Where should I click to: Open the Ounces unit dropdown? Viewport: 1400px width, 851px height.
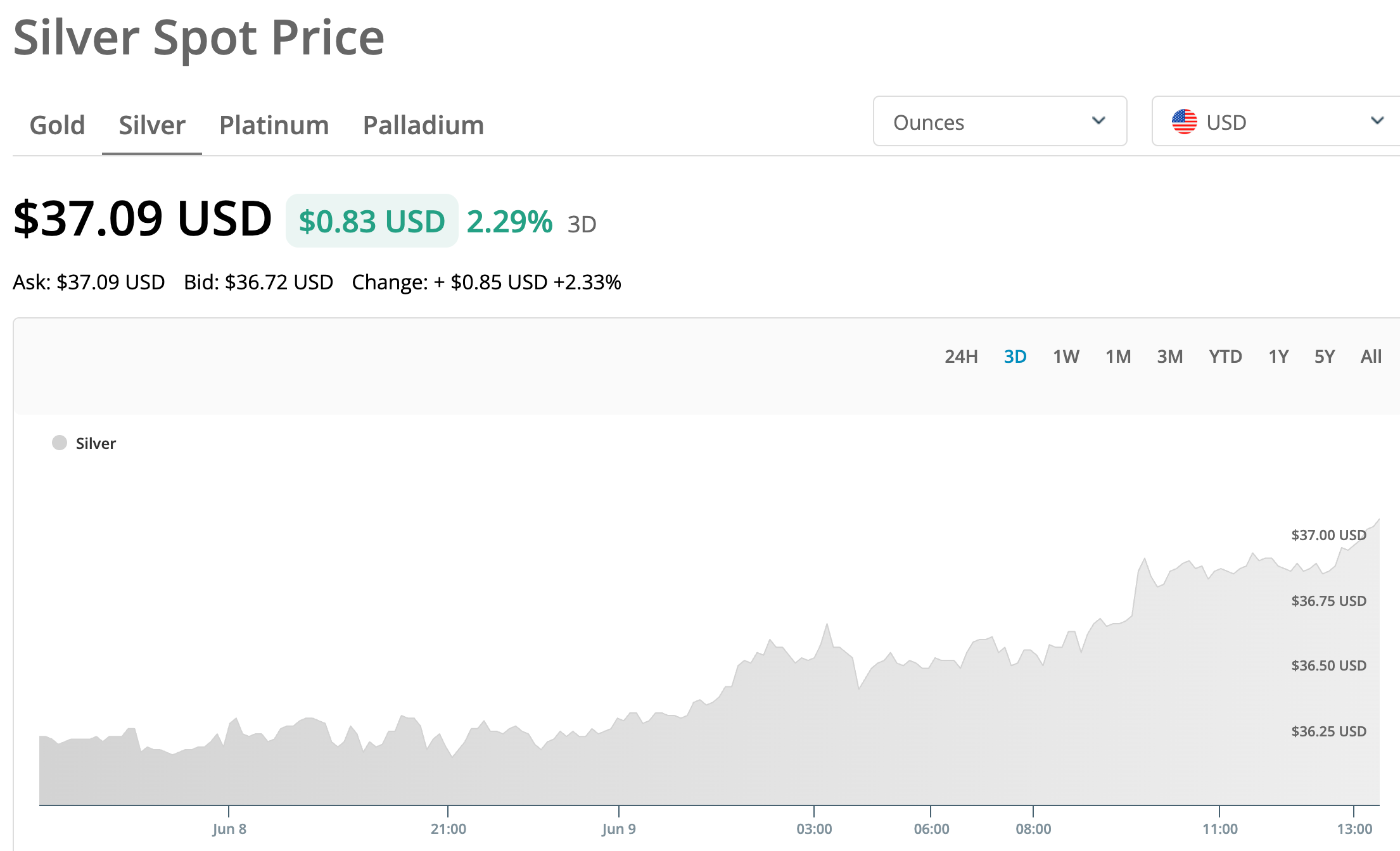[1000, 121]
